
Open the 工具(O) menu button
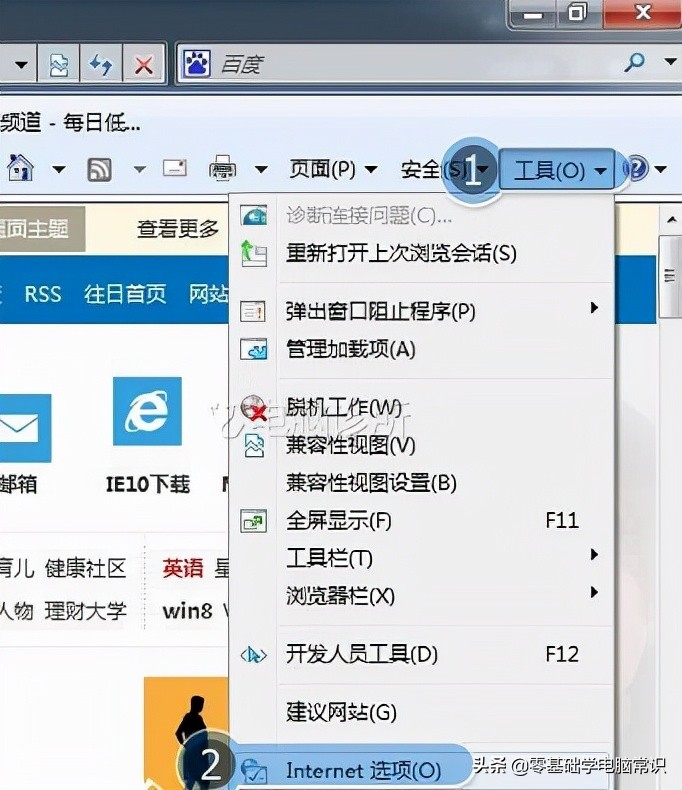tap(558, 170)
